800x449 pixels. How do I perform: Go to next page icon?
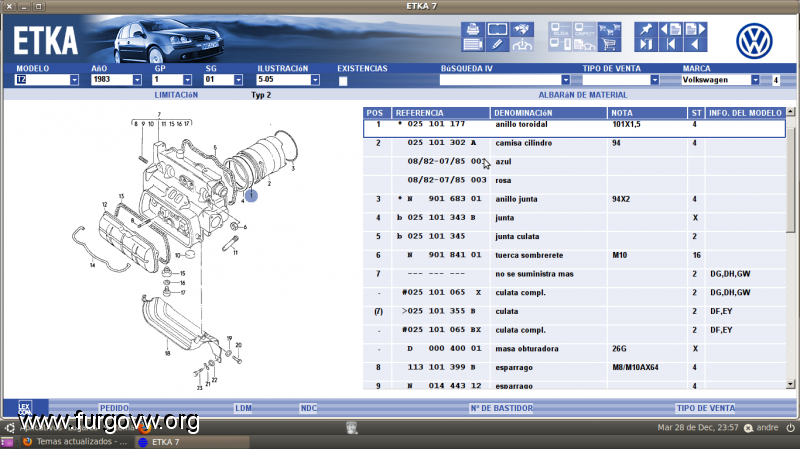pyautogui.click(x=695, y=29)
